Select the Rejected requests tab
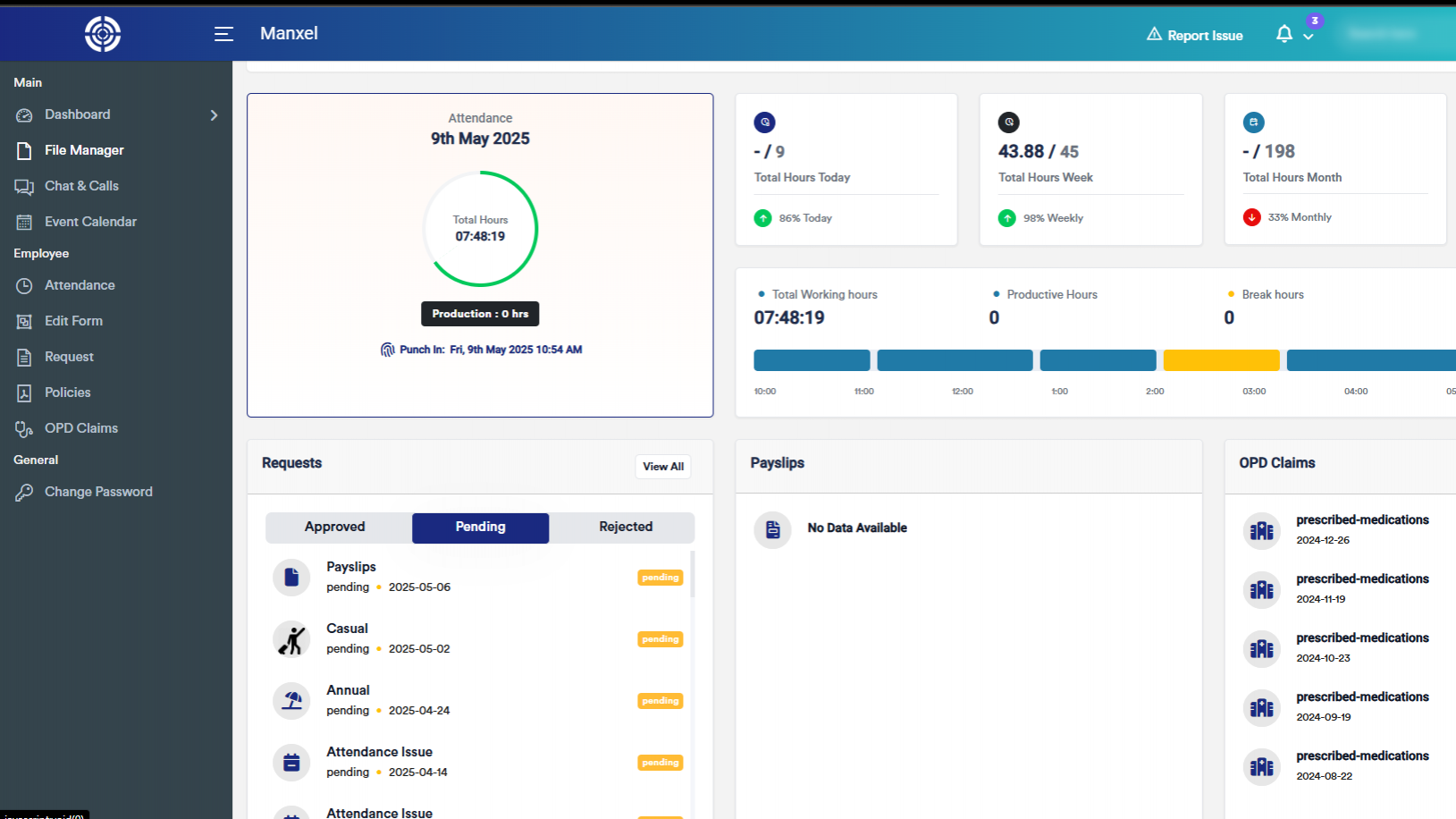This screenshot has height=819, width=1456. (x=626, y=528)
